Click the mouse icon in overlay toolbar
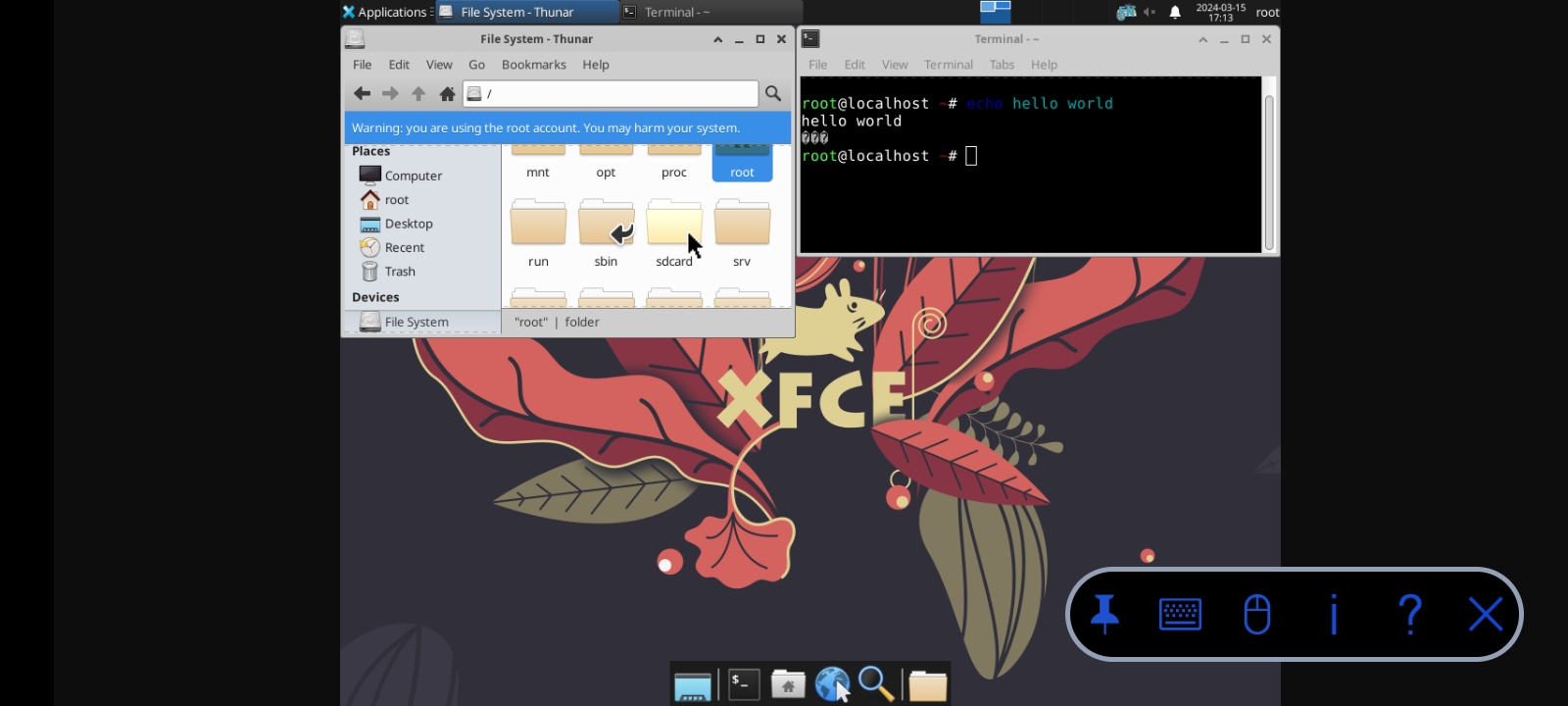This screenshot has height=706, width=1568. point(1256,614)
